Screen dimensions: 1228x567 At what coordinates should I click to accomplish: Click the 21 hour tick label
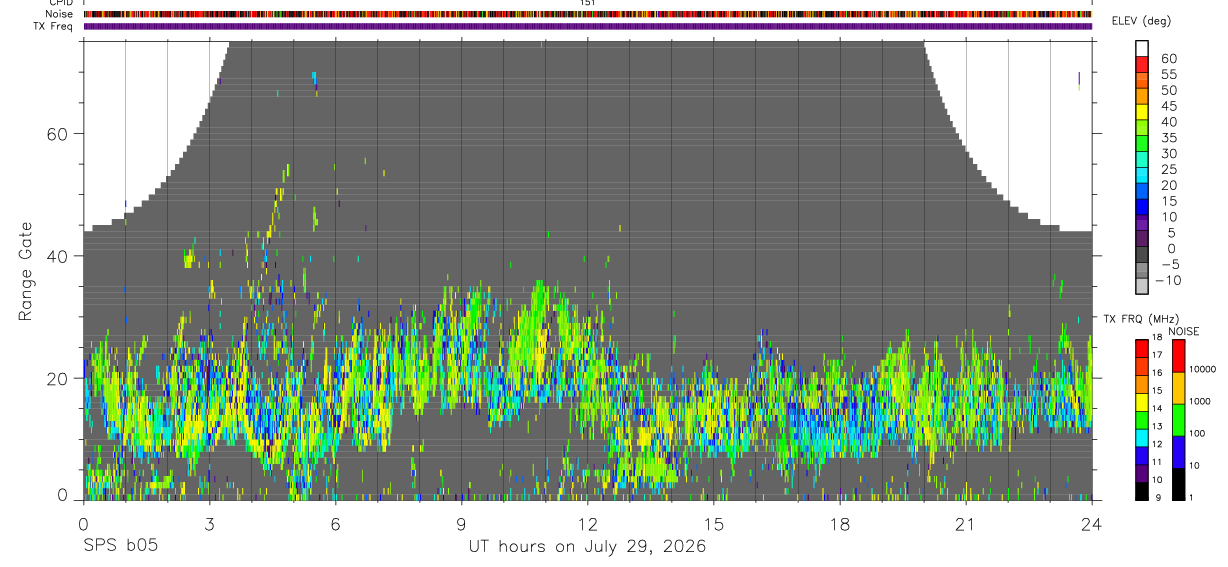(966, 524)
